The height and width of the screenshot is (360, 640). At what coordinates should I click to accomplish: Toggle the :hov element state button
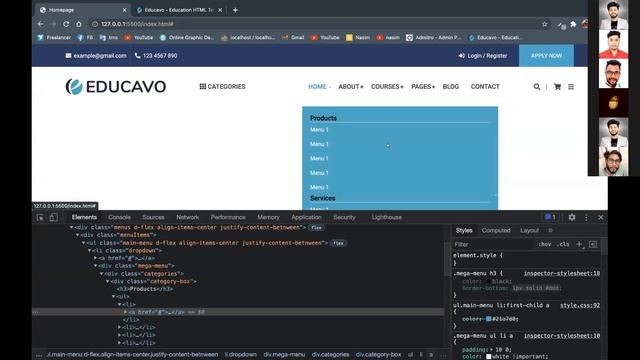click(x=544, y=244)
